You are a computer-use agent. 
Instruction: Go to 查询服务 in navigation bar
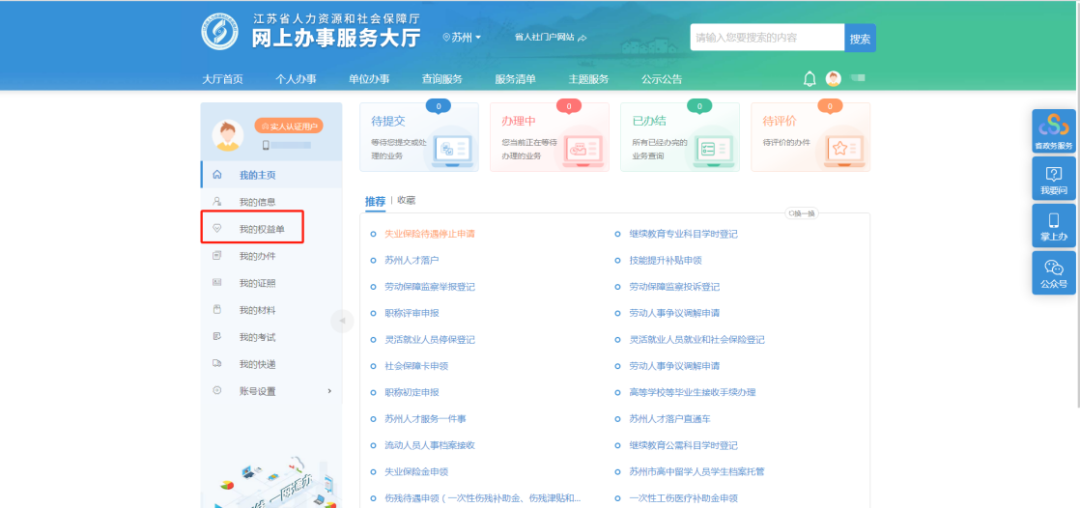click(442, 79)
